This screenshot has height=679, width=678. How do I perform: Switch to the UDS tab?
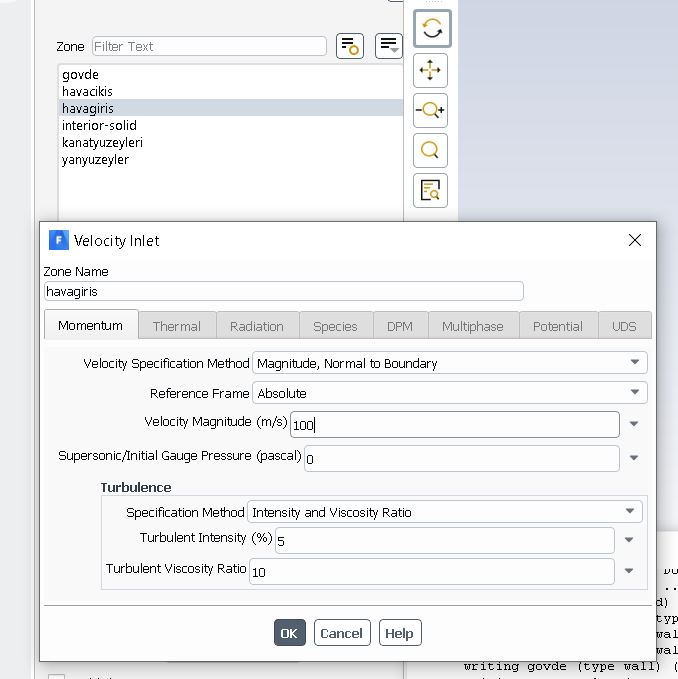point(624,326)
